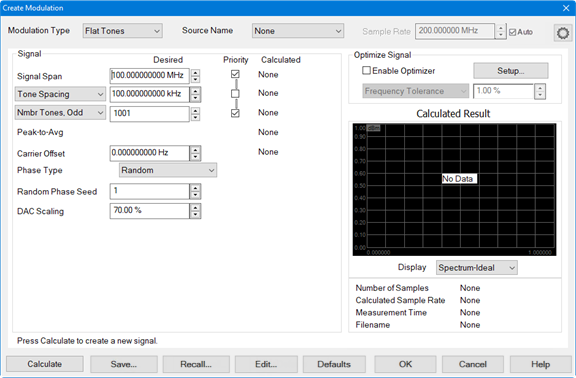The width and height of the screenshot is (576, 378).
Task: Decrease Sample Rate with down arrow
Action: 501,35
